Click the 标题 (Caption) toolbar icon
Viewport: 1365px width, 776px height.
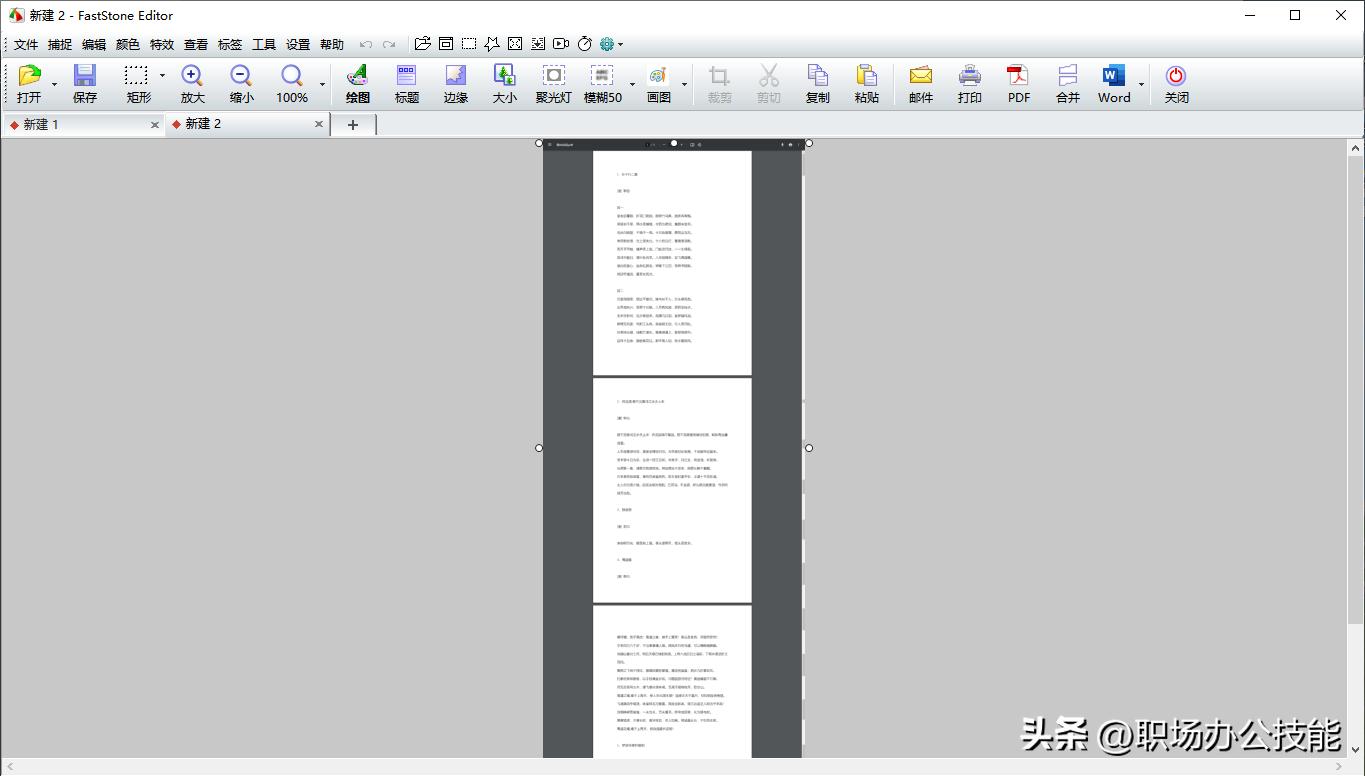point(407,83)
